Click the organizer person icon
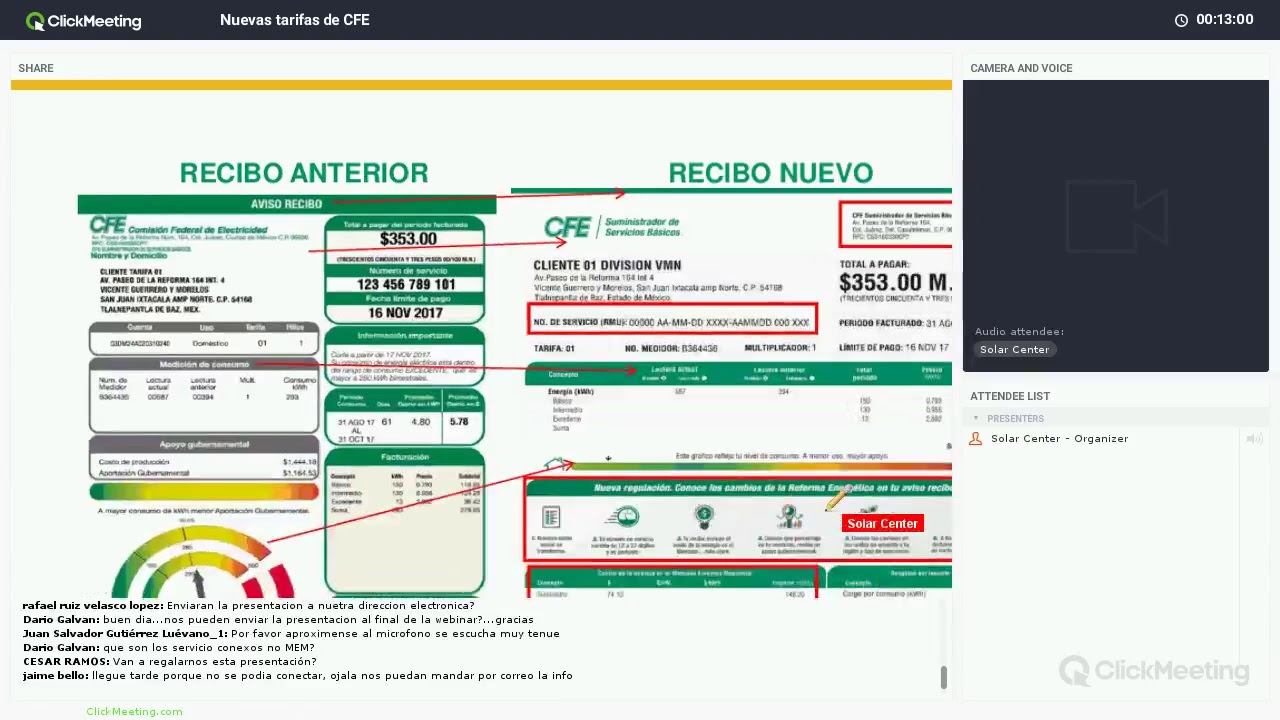 tap(976, 439)
